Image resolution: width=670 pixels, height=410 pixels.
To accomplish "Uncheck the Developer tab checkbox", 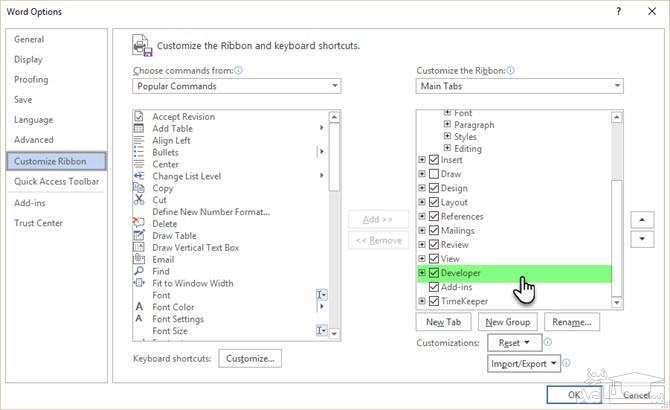I will [433, 273].
